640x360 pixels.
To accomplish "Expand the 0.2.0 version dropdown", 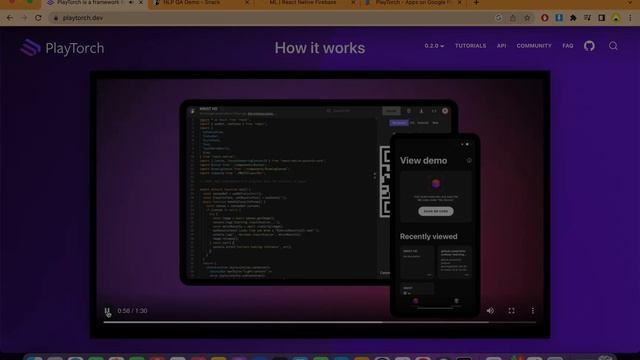I will click(x=434, y=46).
